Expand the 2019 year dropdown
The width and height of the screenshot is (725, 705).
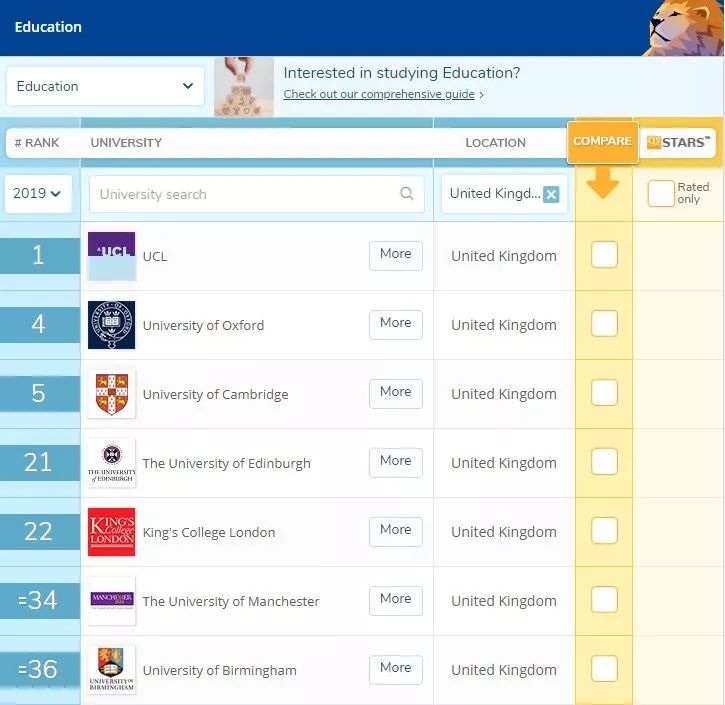point(39,194)
